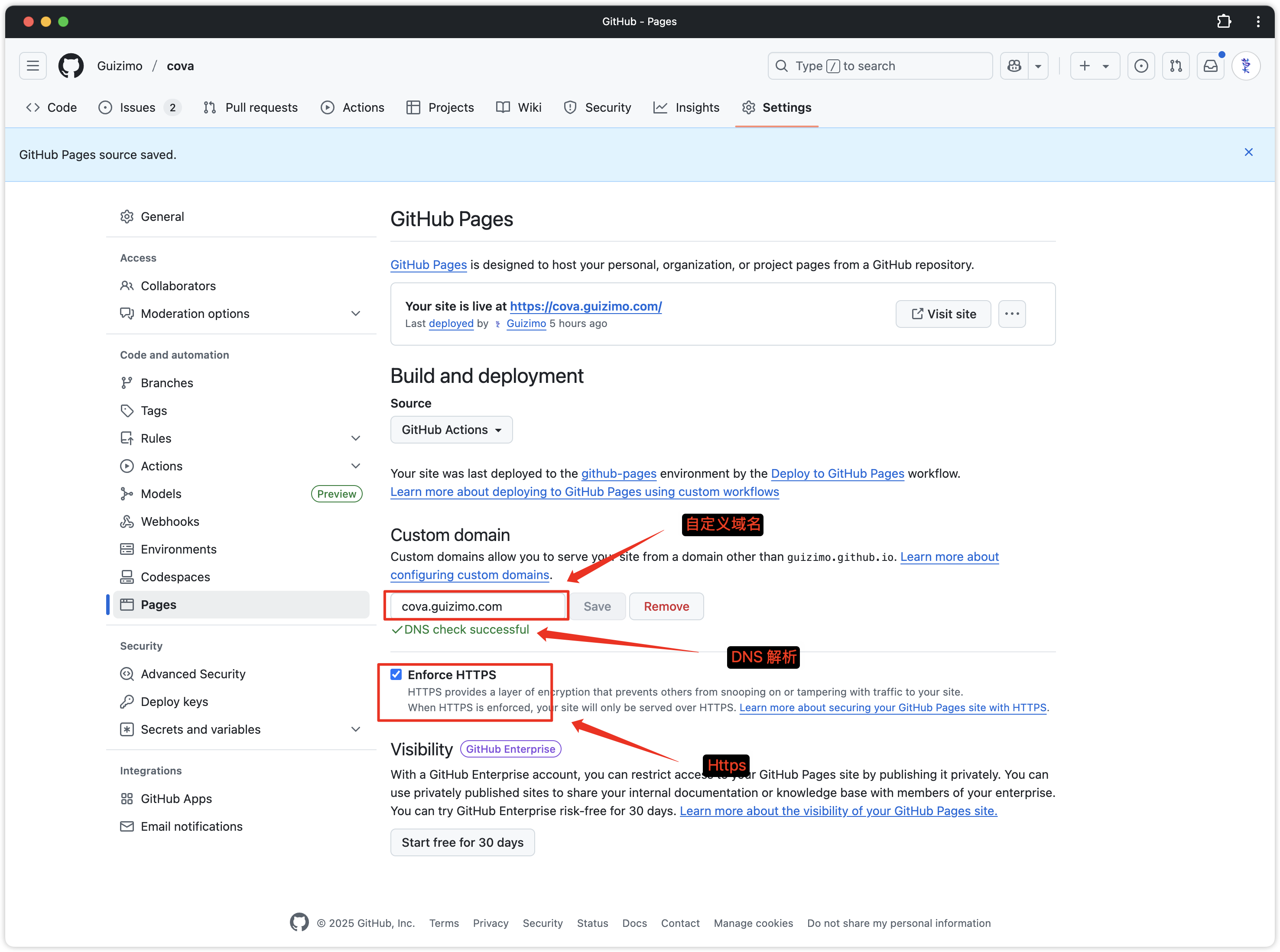Click Start free for 30 days

coord(462,842)
